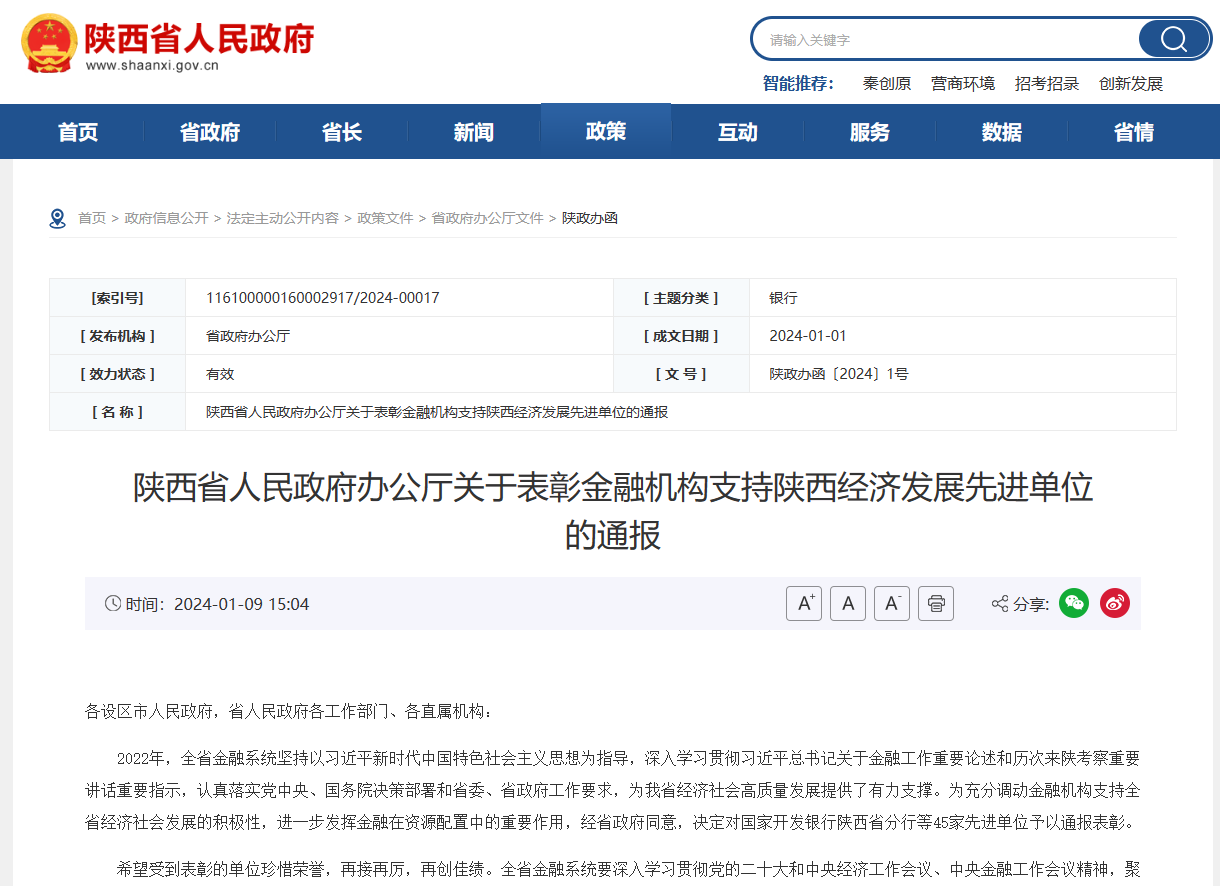This screenshot has height=886, width=1220.
Task: Open the print icon to print the notice
Action: 935,603
